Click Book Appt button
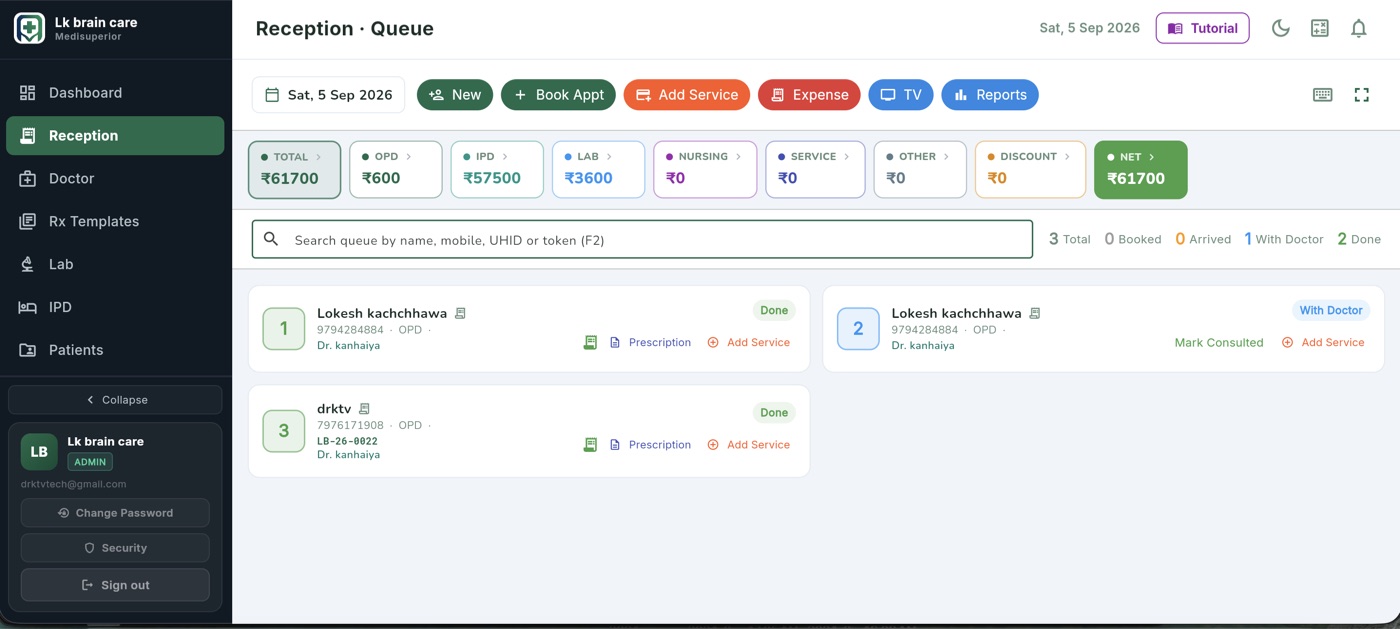 (558, 95)
